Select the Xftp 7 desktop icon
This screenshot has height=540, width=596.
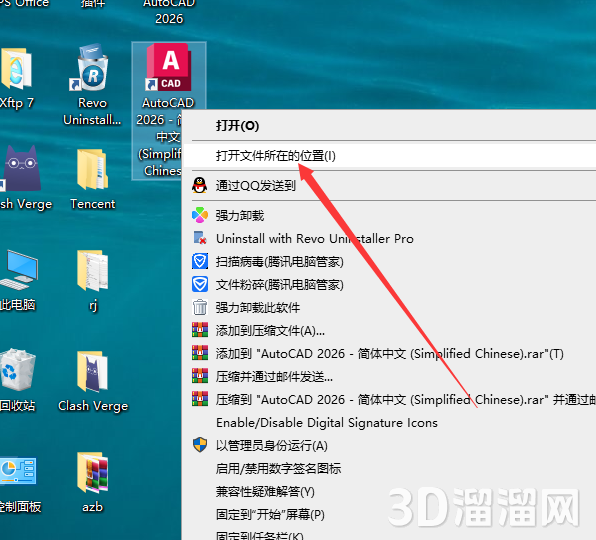tap(17, 68)
